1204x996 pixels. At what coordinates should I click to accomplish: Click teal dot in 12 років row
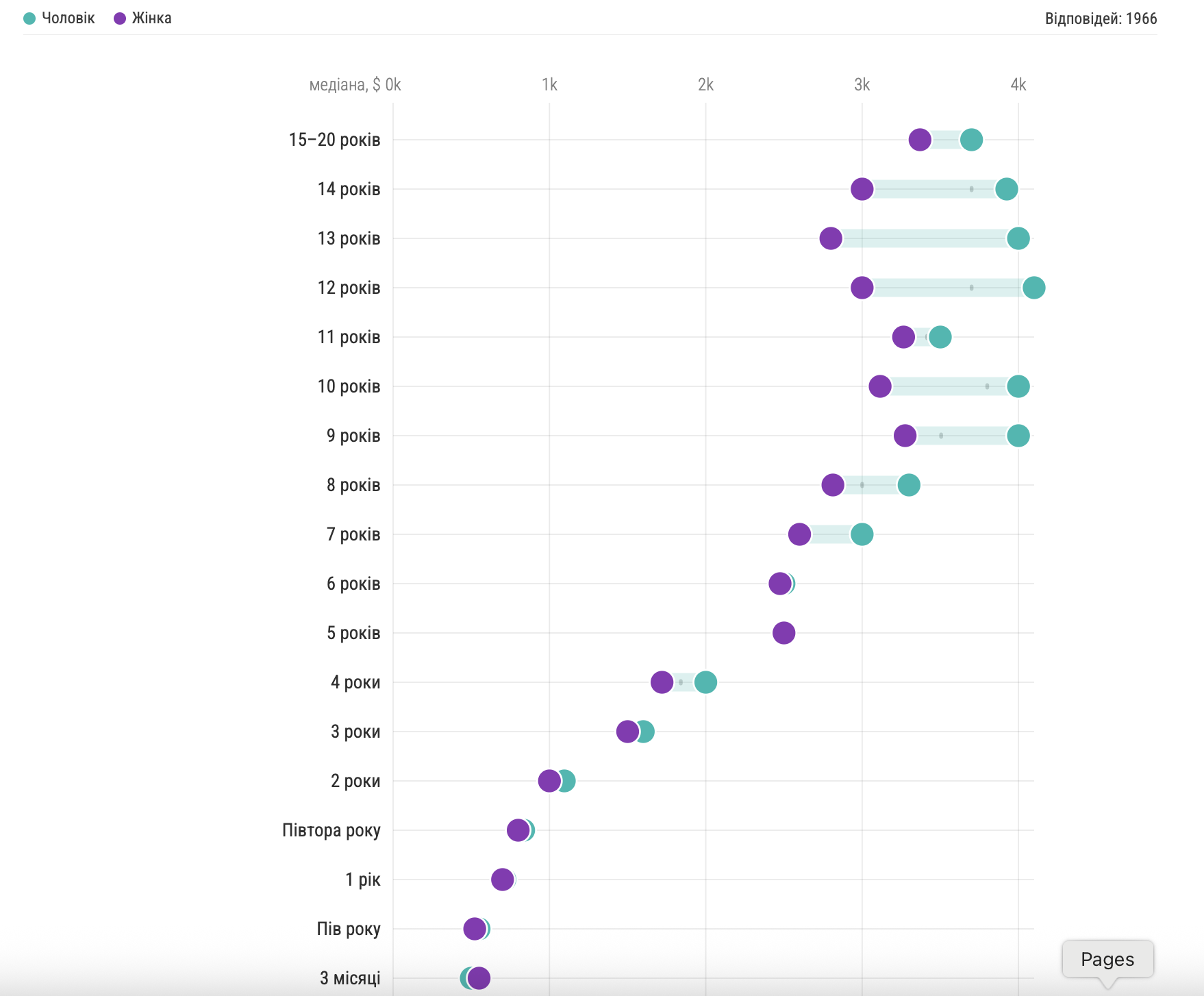click(x=1033, y=288)
